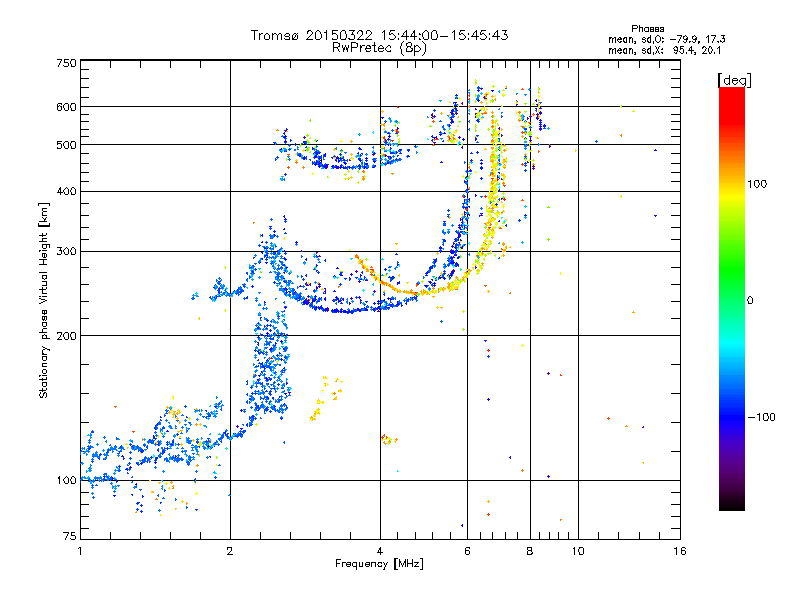The width and height of the screenshot is (800, 600).
Task: Click y-axis tick label '75'
Action: pyautogui.click(x=70, y=536)
